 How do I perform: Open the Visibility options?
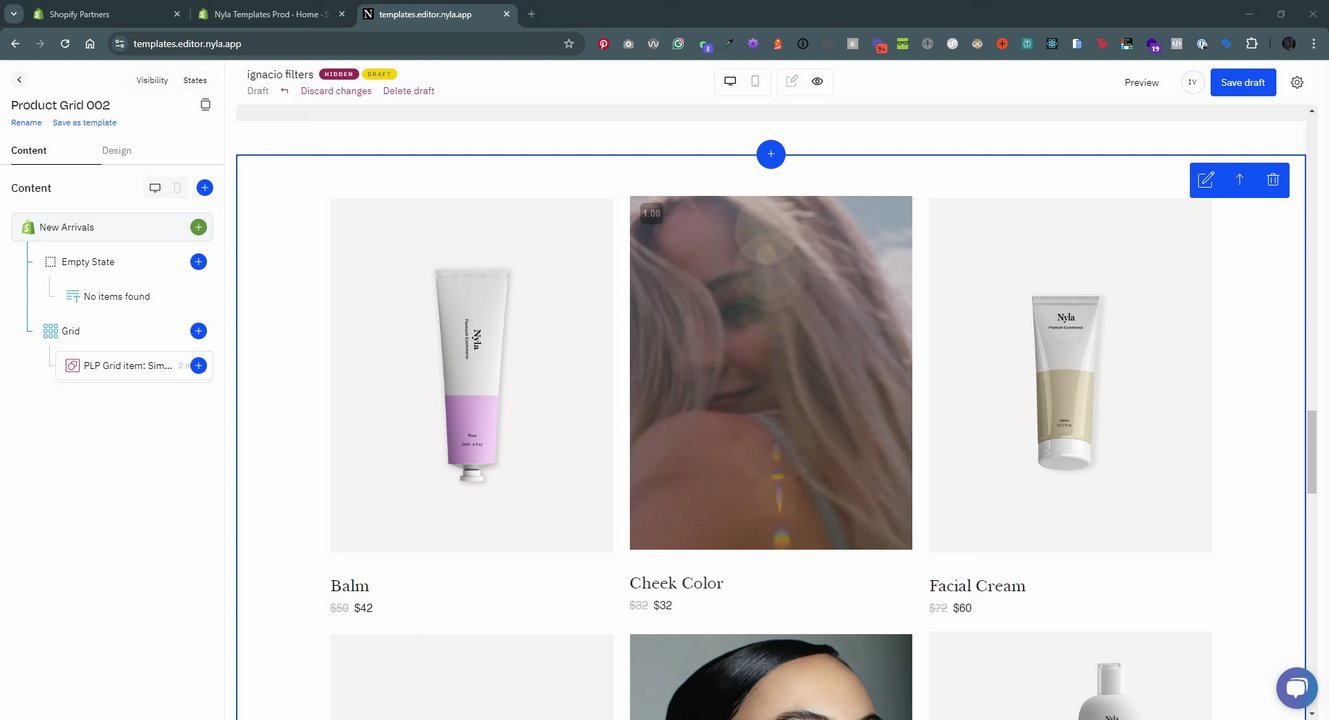152,80
